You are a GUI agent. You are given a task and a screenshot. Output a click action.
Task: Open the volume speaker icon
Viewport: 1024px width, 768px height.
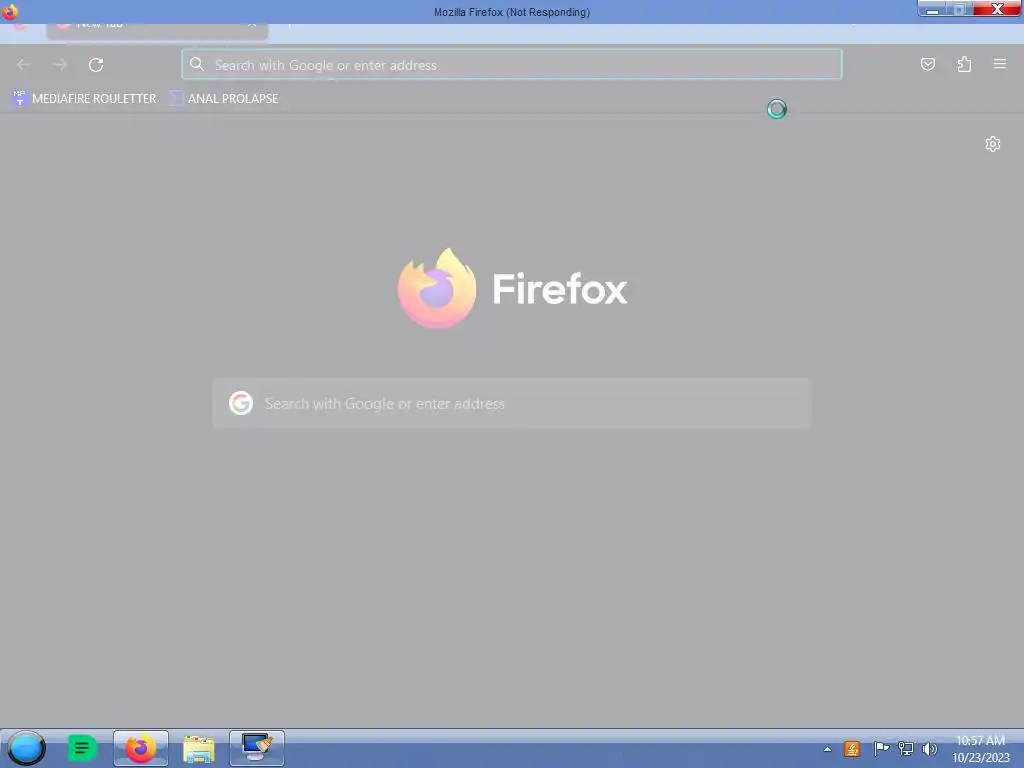(929, 749)
